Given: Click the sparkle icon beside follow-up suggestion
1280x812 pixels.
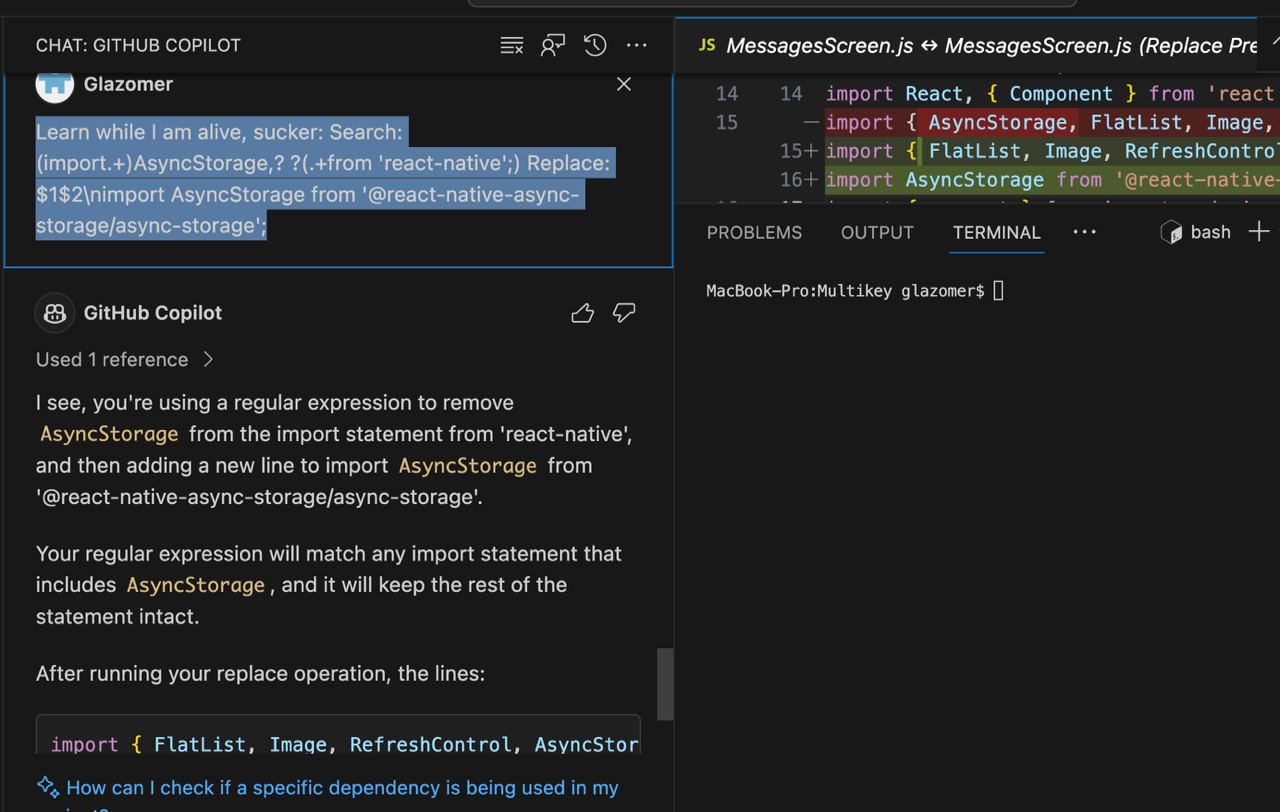Looking at the screenshot, I should 48,787.
